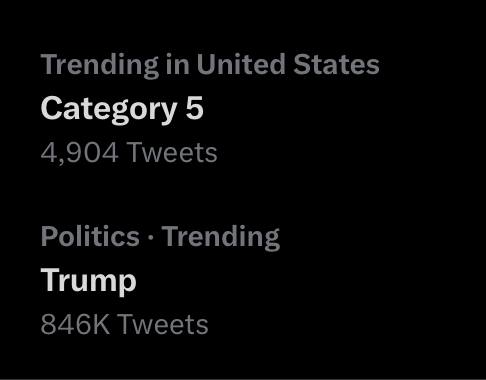Select the second trend entry showing 846K Tweets
Image resolution: width=486 pixels, height=380 pixels.
coord(160,279)
